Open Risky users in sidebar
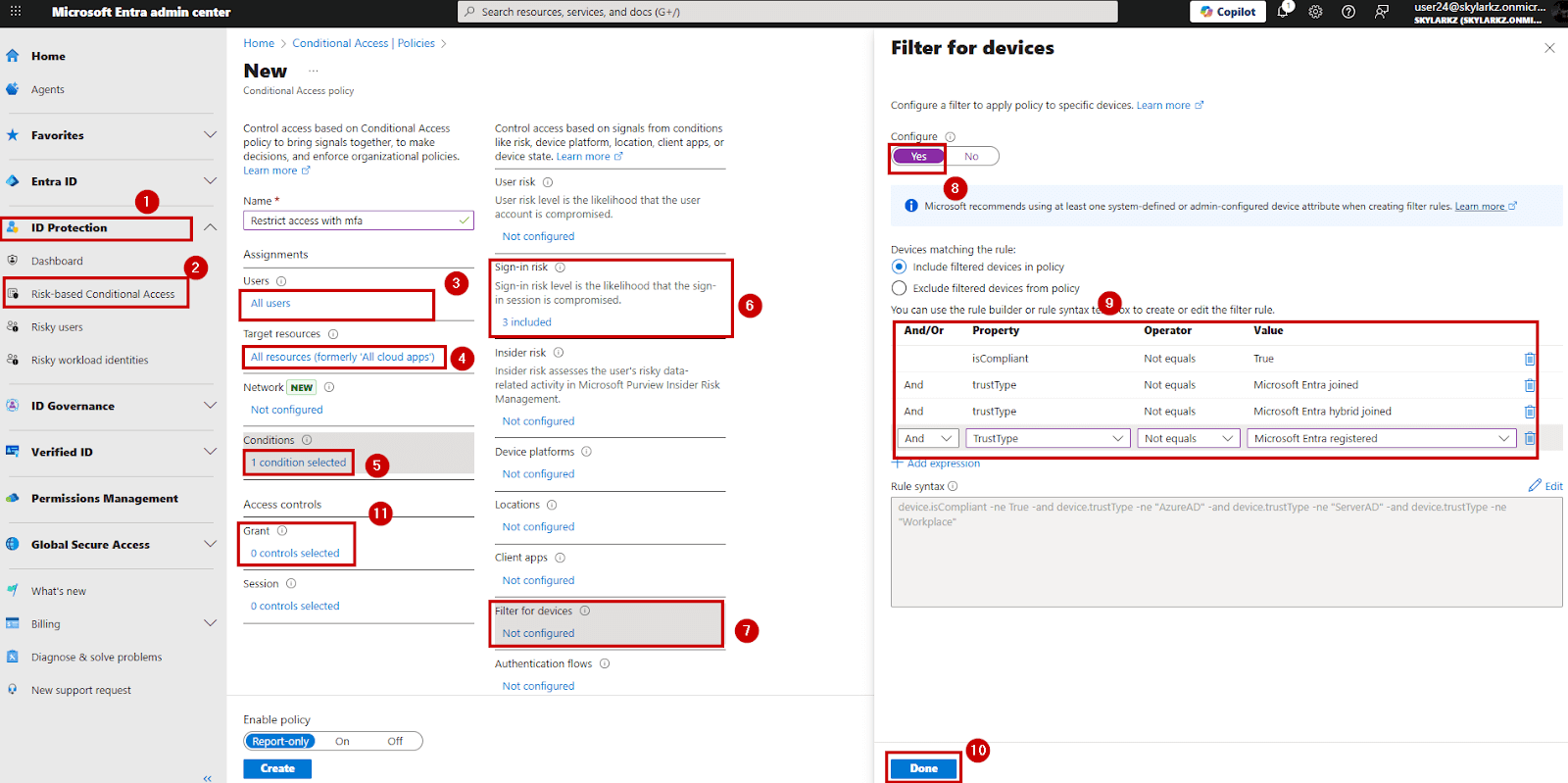This screenshot has width=1568, height=783. (57, 327)
